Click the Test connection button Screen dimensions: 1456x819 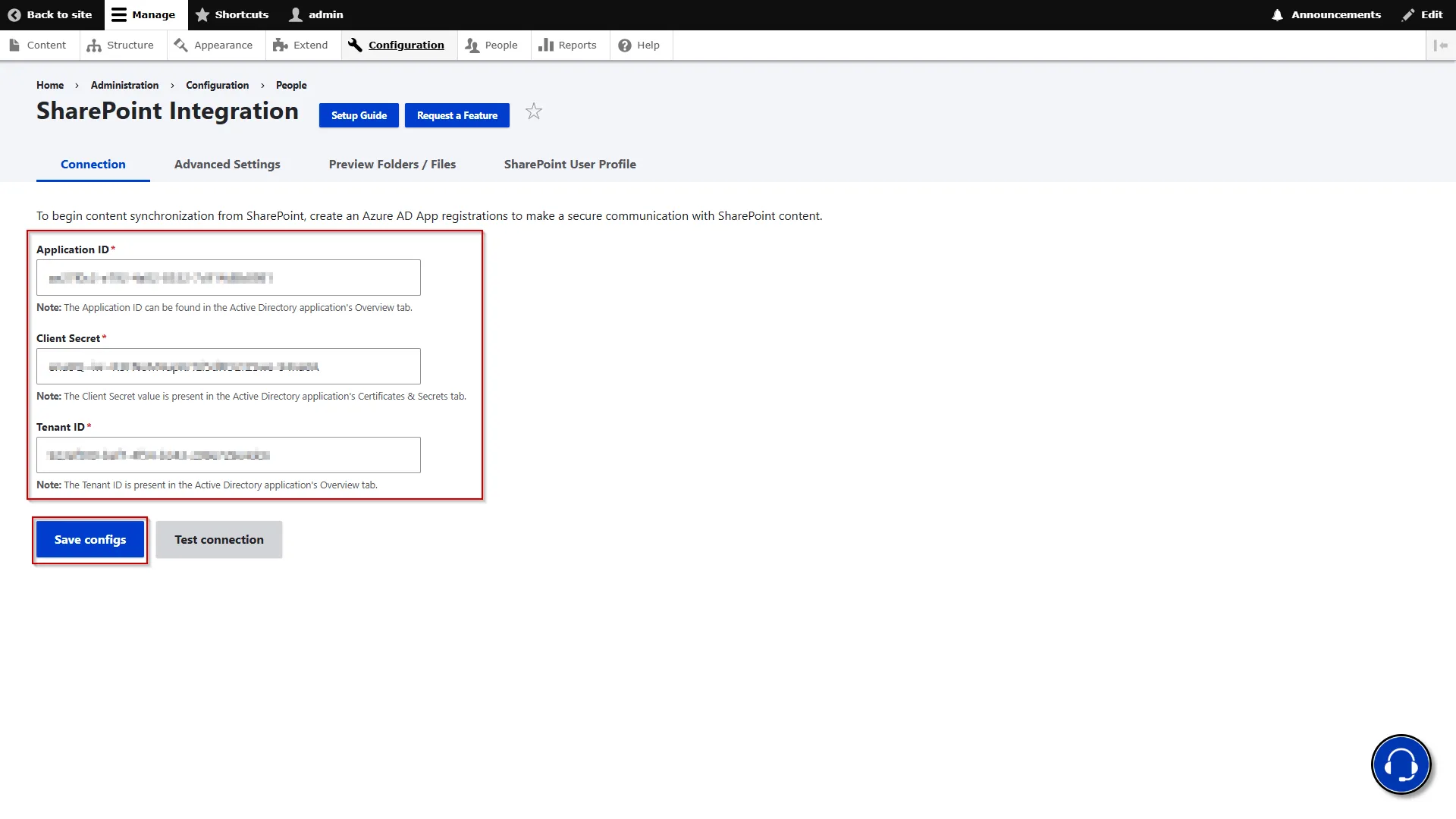219,539
